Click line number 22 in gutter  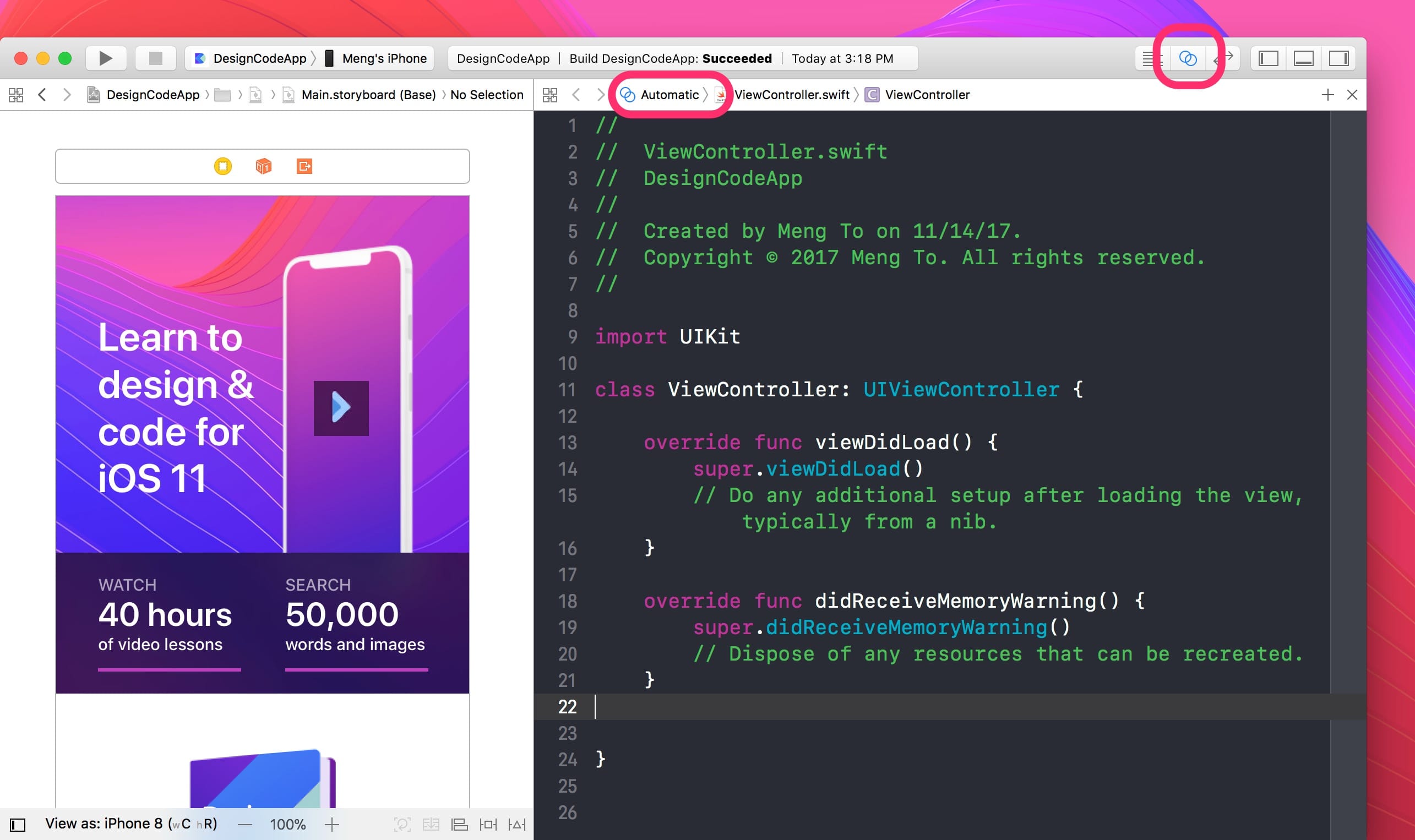point(567,707)
